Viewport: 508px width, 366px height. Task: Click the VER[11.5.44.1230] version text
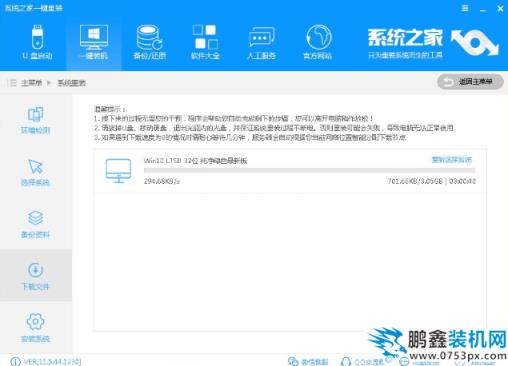coord(52,362)
